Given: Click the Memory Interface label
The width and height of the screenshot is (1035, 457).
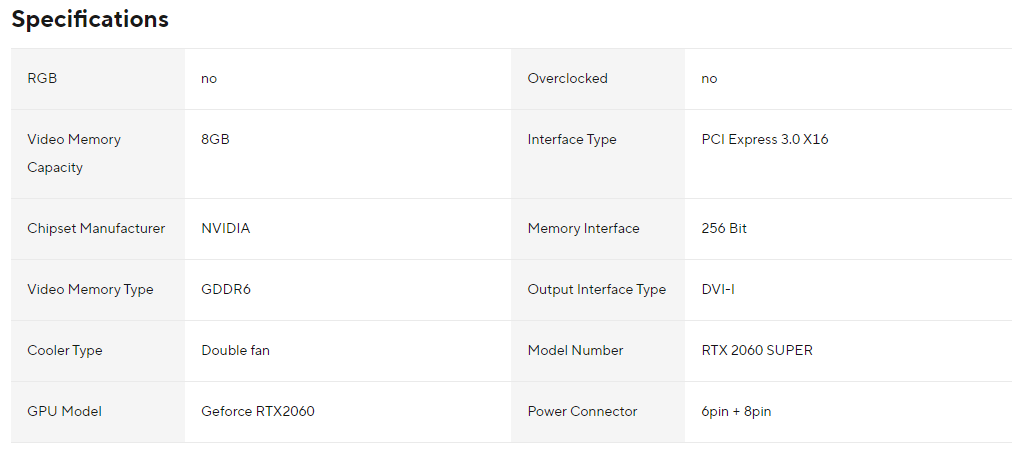Looking at the screenshot, I should click(x=583, y=229).
